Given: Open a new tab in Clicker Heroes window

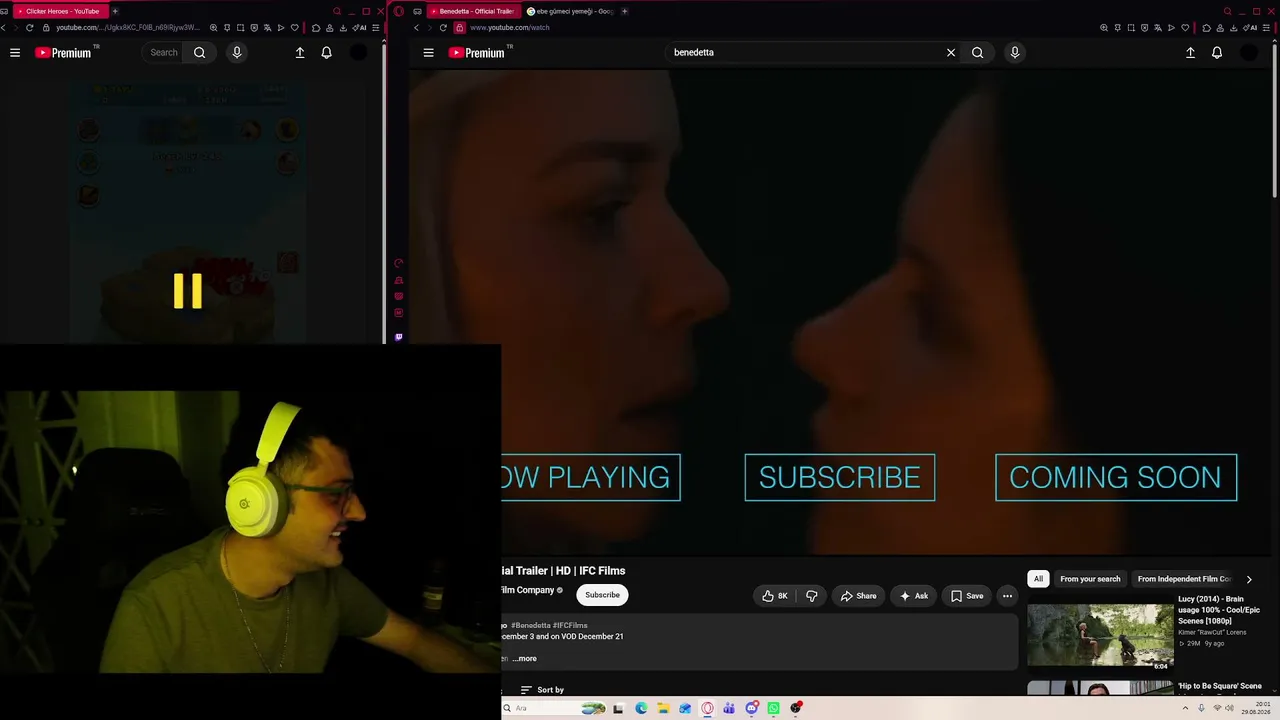Looking at the screenshot, I should pos(115,11).
